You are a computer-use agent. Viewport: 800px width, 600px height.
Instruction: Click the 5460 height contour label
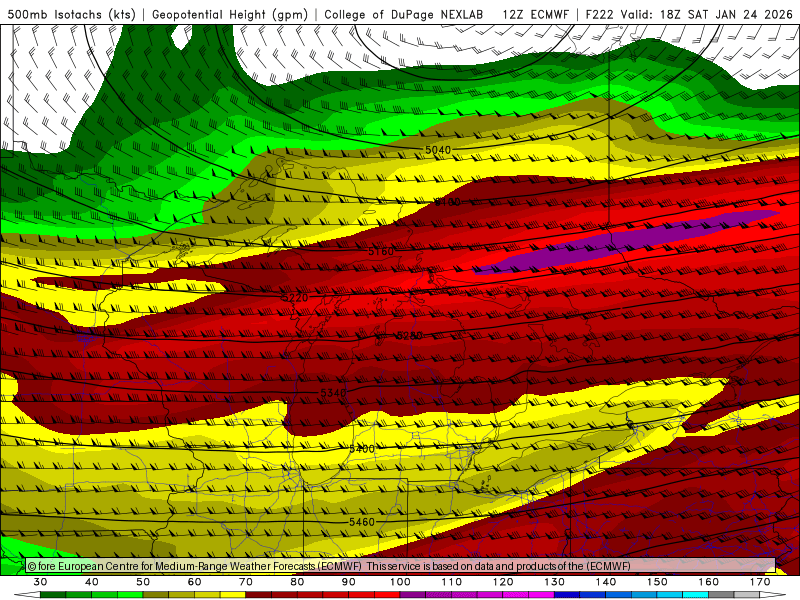tap(362, 522)
